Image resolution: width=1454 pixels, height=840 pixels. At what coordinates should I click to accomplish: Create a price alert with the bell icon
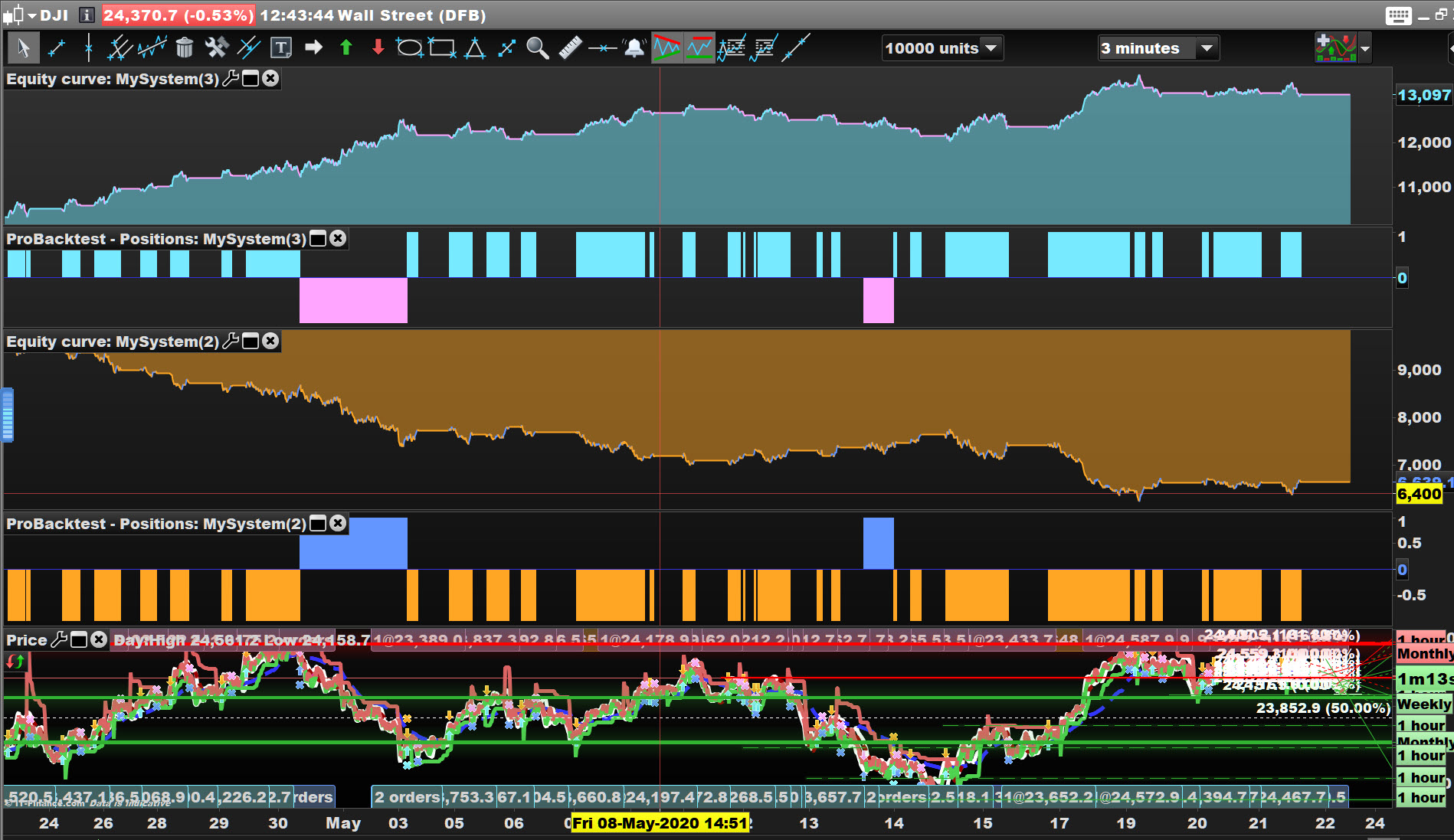[634, 47]
